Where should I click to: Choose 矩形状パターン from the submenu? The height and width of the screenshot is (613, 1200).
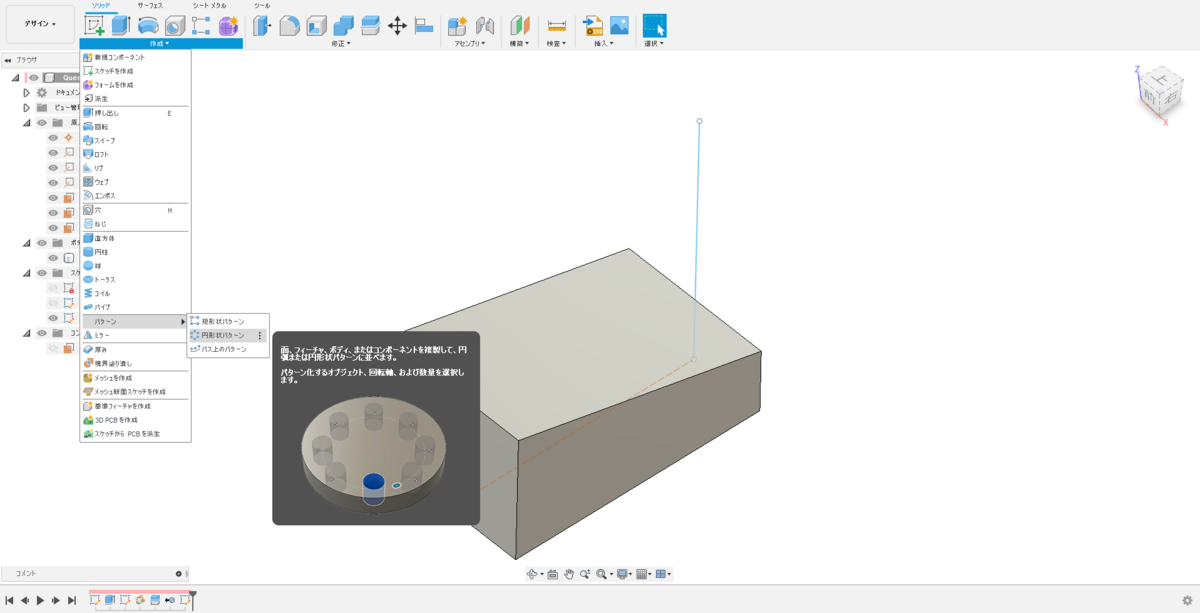227,321
